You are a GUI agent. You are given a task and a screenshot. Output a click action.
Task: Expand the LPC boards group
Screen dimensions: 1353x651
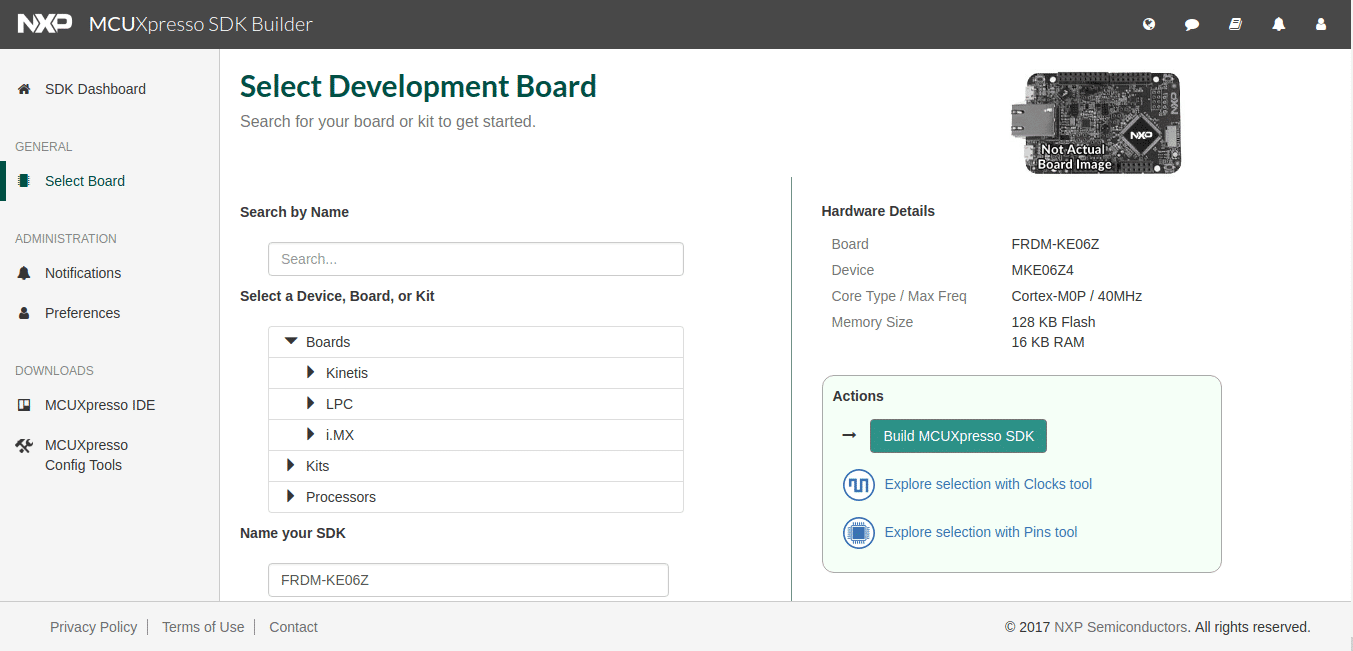point(311,404)
